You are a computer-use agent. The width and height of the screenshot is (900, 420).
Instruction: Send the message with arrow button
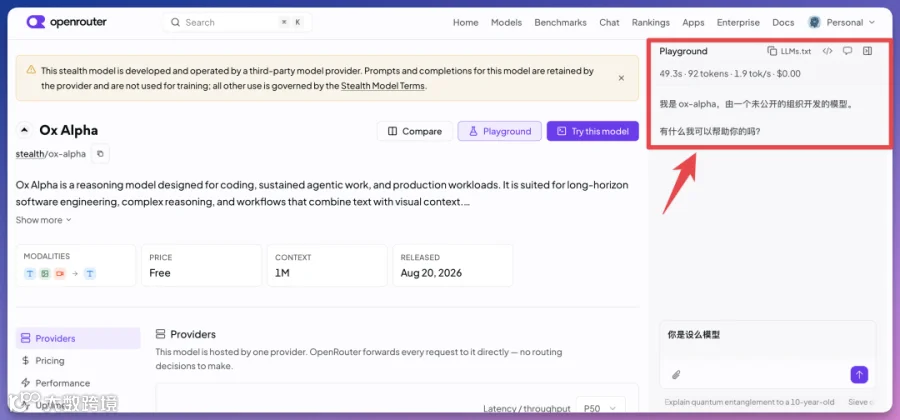pos(859,375)
